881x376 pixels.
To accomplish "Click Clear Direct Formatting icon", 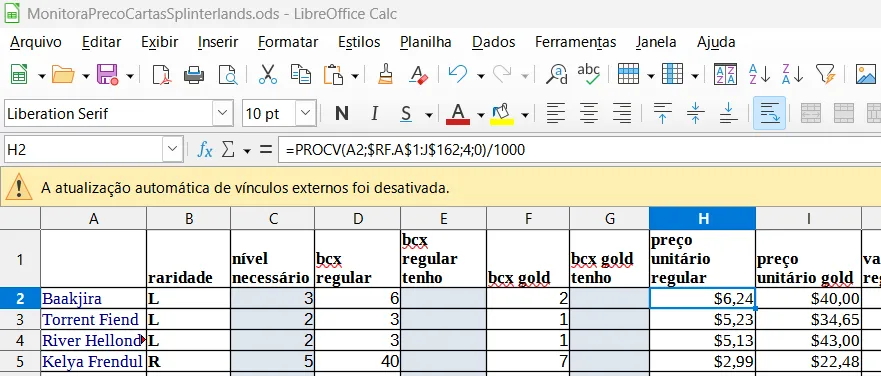I will [x=419, y=74].
